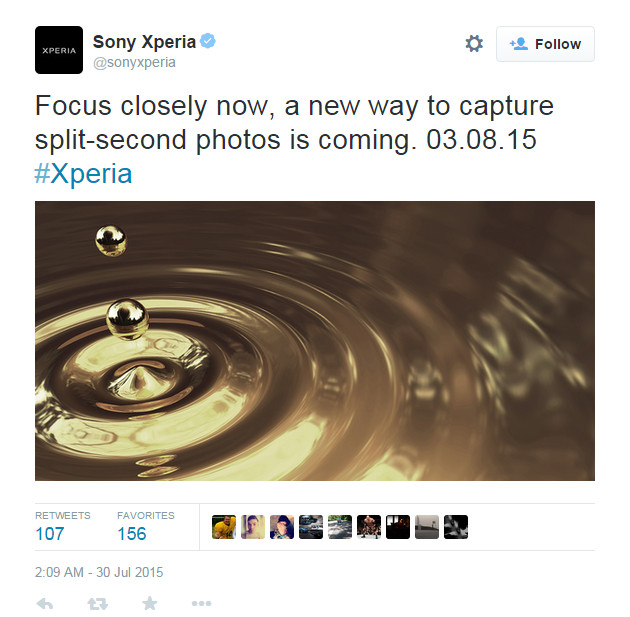Click the blue verified badge

click(208, 41)
